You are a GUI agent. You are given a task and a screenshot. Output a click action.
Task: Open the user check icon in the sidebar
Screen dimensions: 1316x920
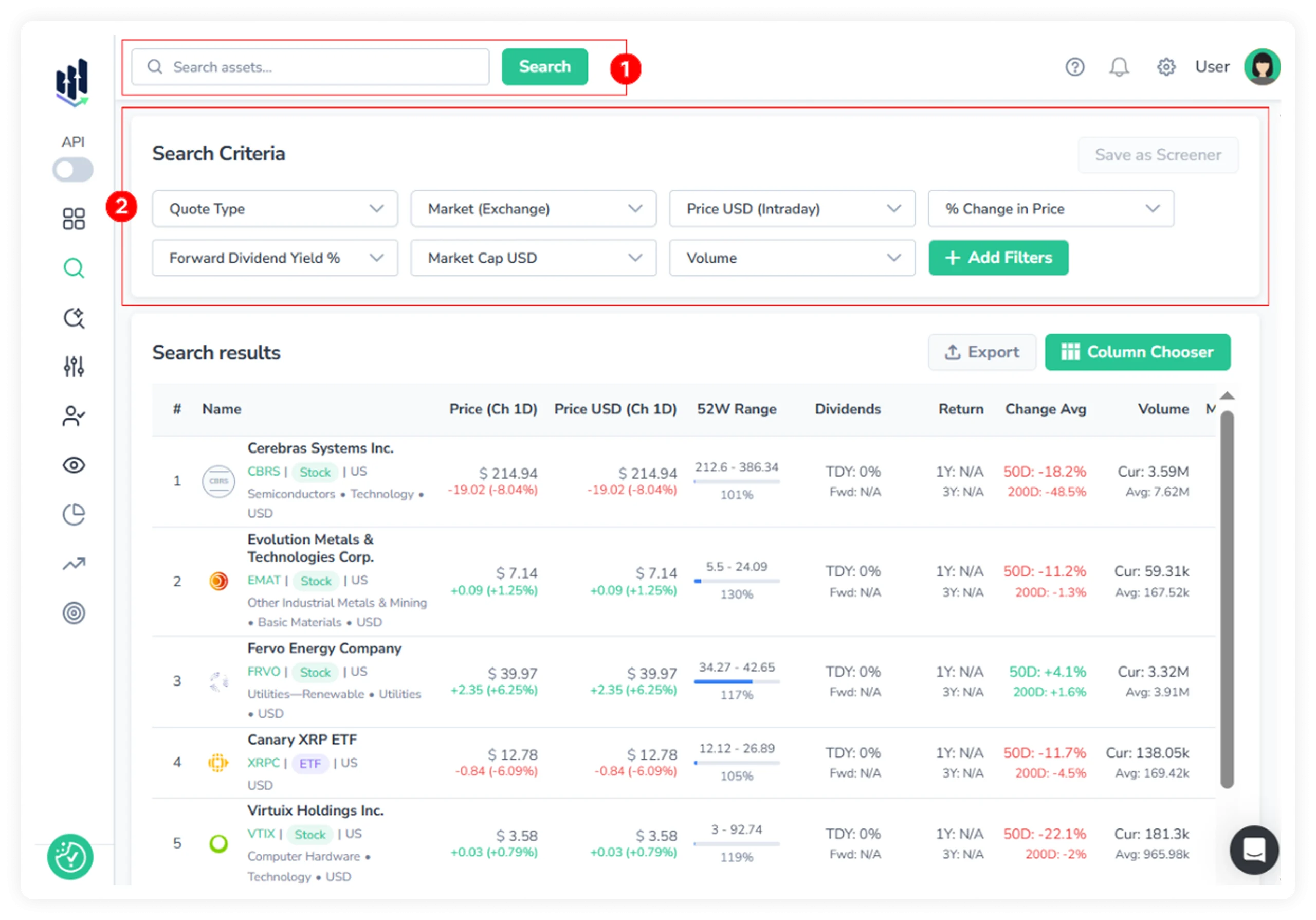[74, 416]
